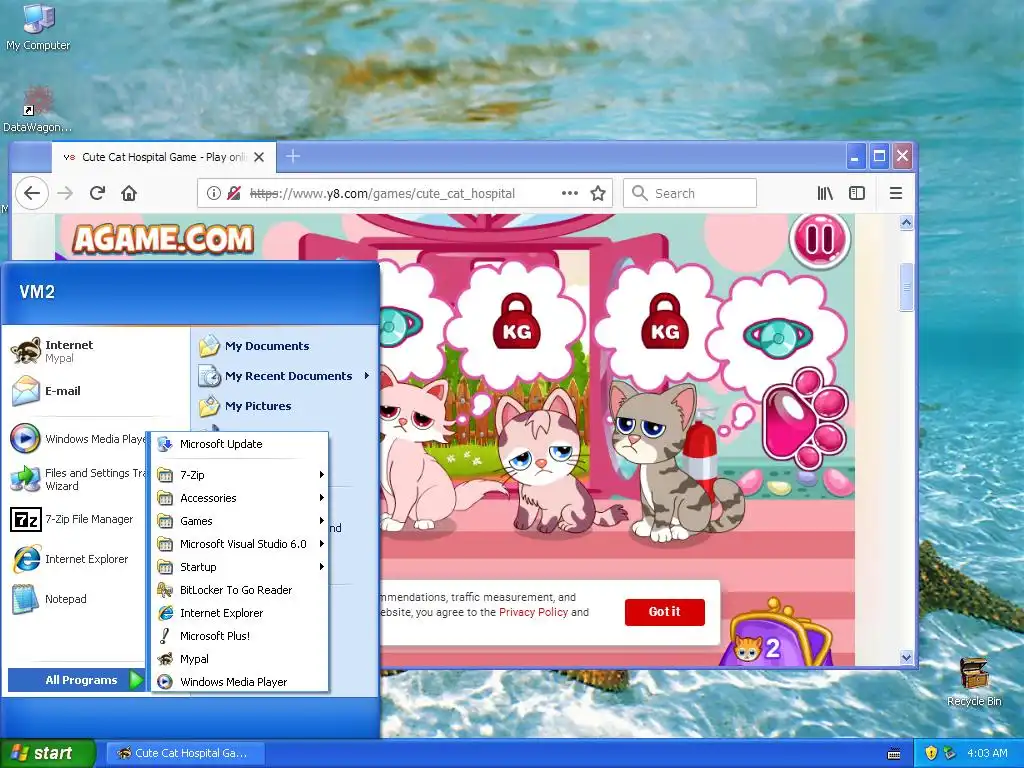Image resolution: width=1024 pixels, height=768 pixels.
Task: Open page actions three-dot menu
Action: [569, 193]
